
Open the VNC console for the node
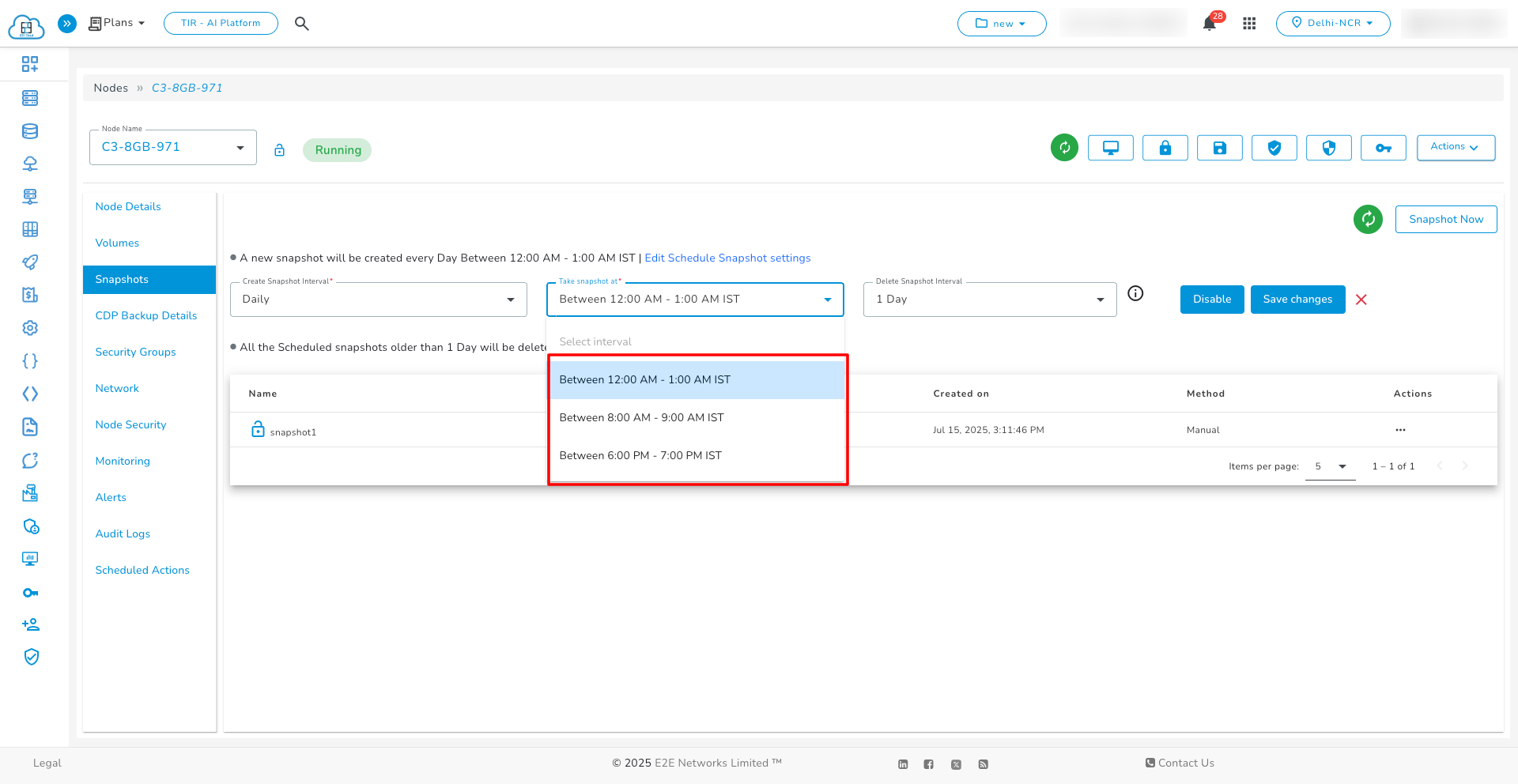click(1110, 147)
